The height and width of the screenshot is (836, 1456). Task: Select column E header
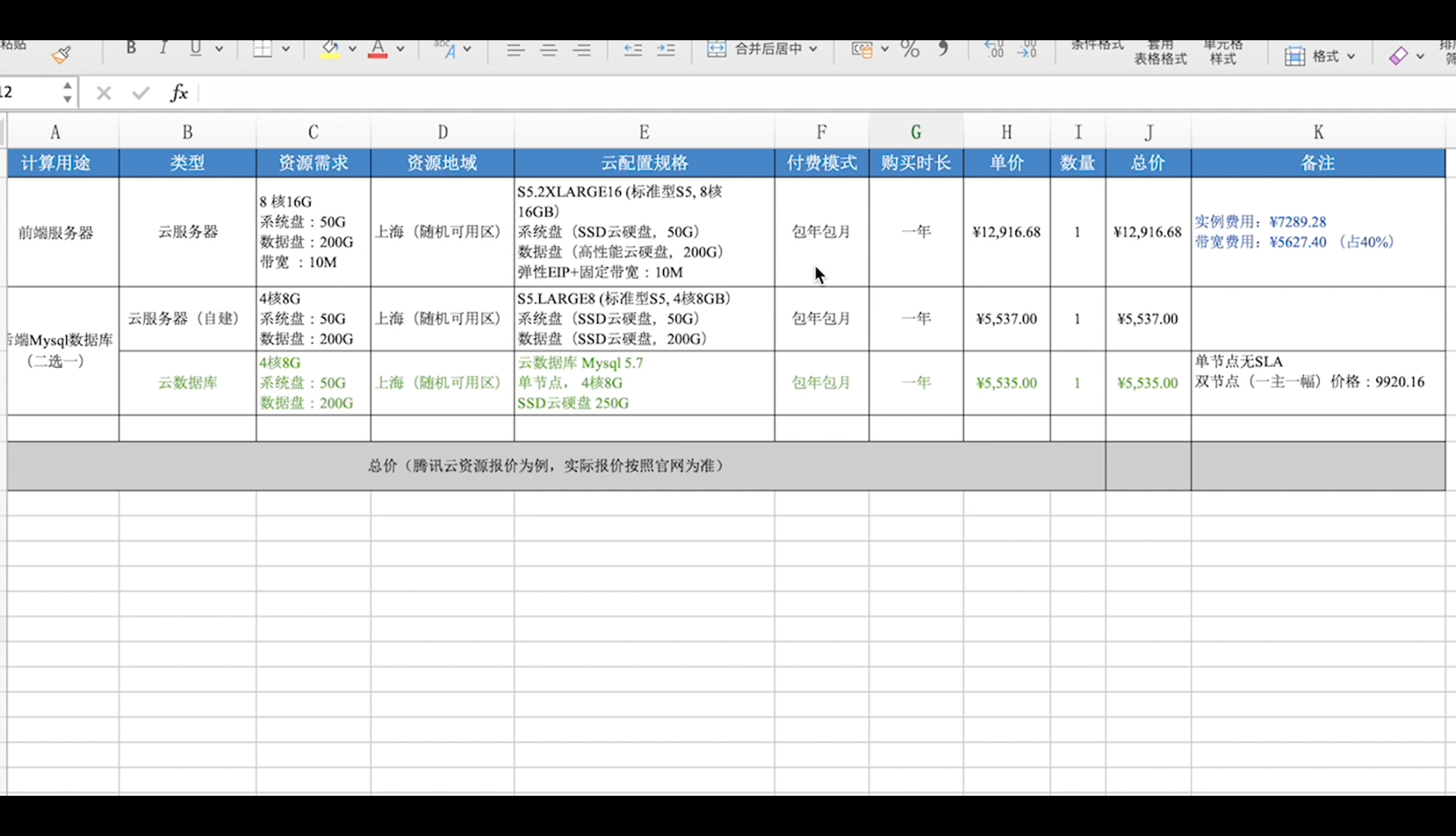(644, 132)
